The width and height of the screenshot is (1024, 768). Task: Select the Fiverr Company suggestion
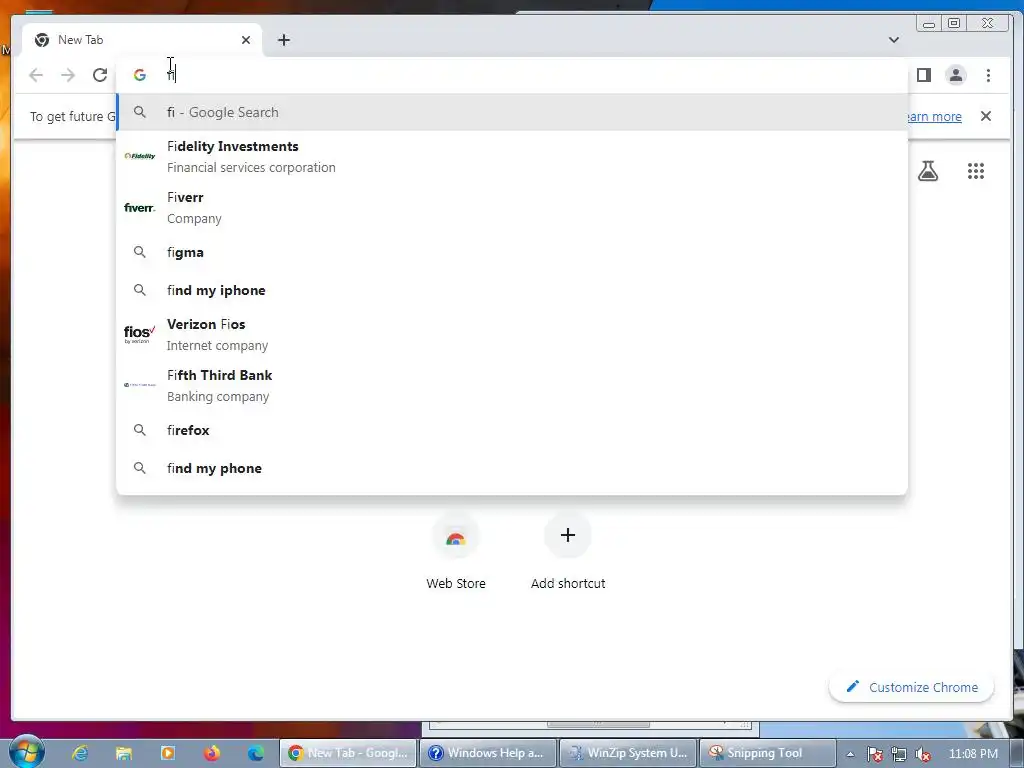tap(512, 208)
